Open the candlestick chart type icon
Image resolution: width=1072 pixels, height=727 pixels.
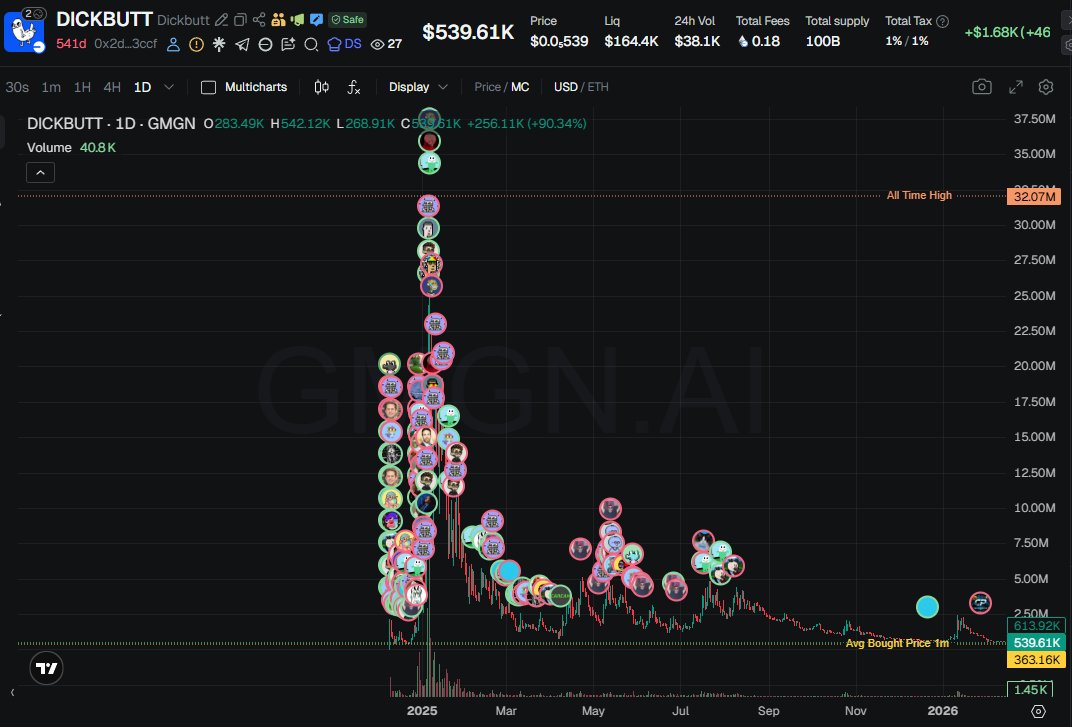(321, 87)
